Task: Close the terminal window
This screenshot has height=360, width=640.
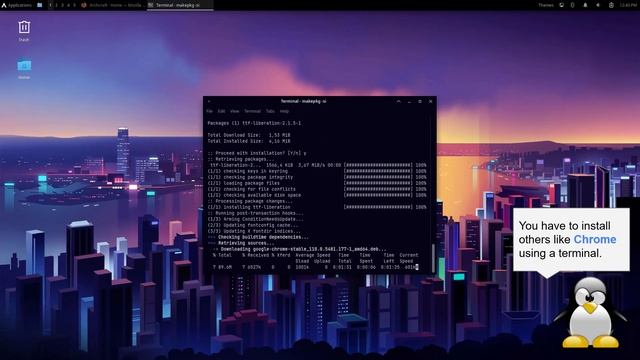Action: [431, 101]
